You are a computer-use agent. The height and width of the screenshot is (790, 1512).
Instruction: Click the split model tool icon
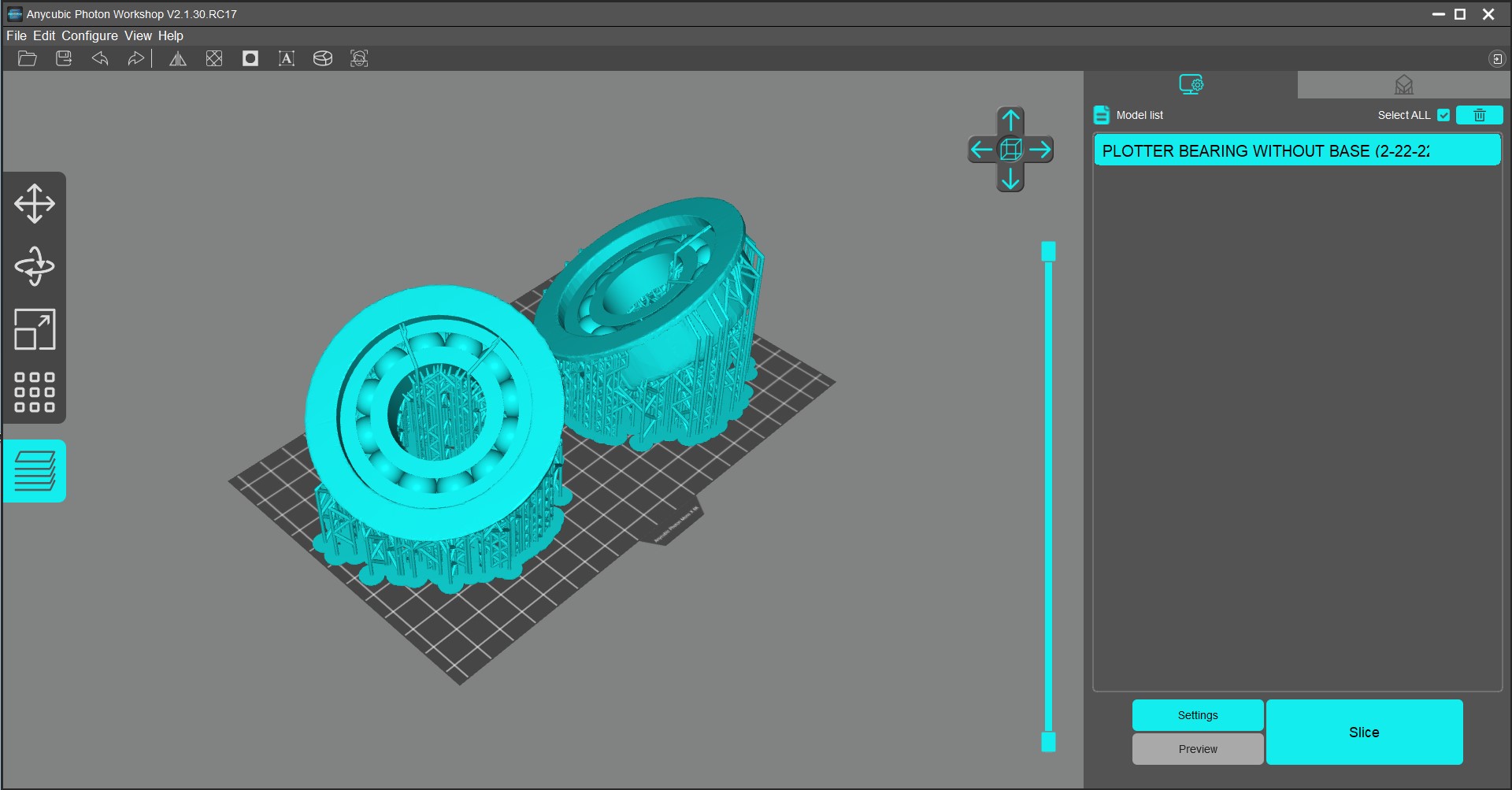323,58
